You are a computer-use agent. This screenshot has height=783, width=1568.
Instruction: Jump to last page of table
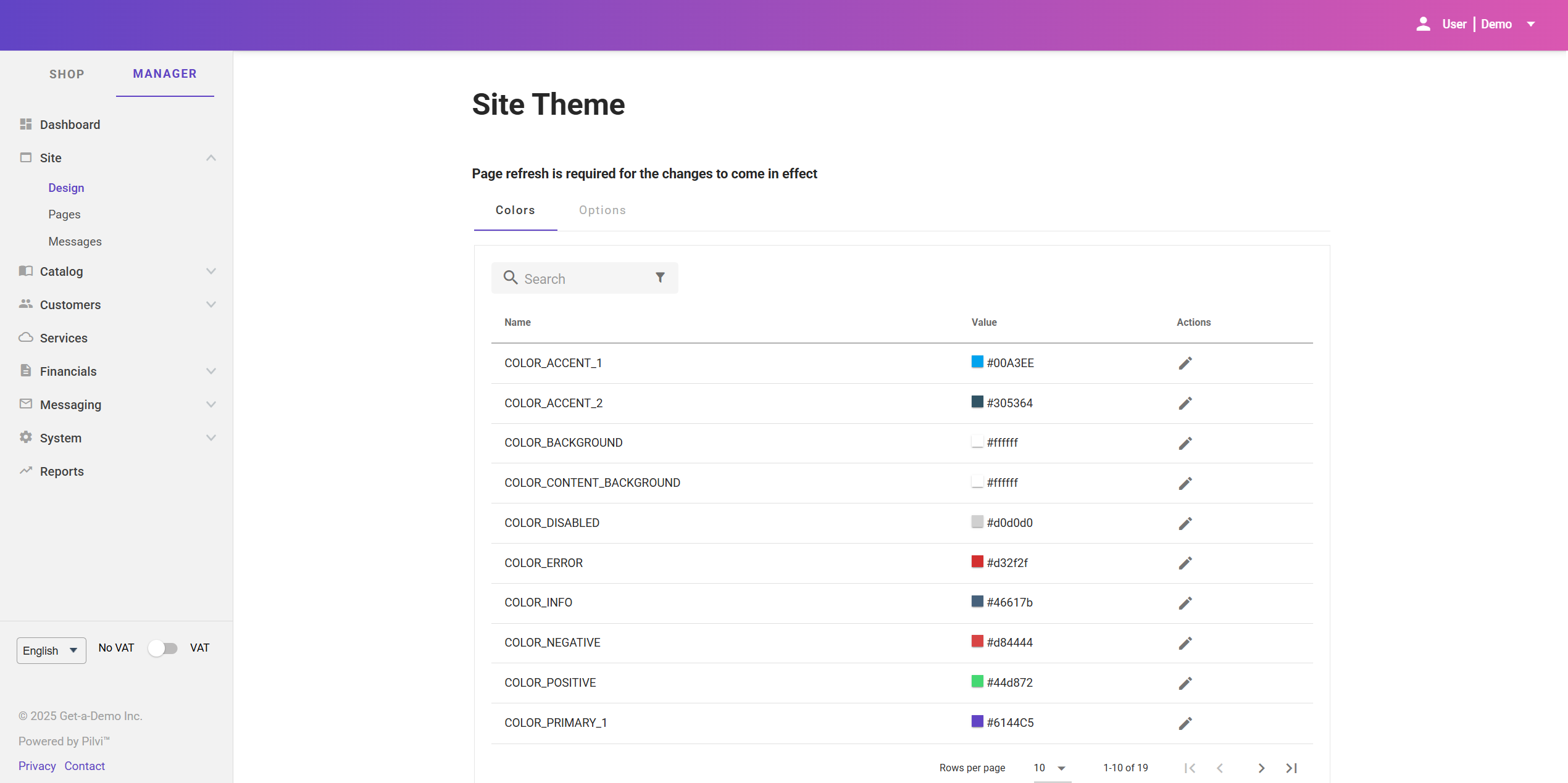1291,768
